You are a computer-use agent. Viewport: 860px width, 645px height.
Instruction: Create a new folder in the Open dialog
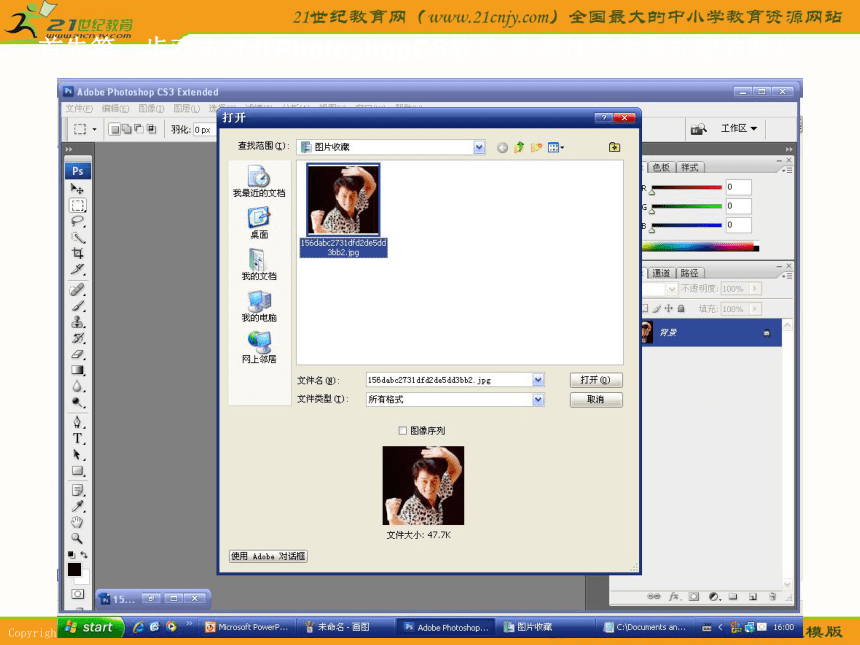[536, 147]
